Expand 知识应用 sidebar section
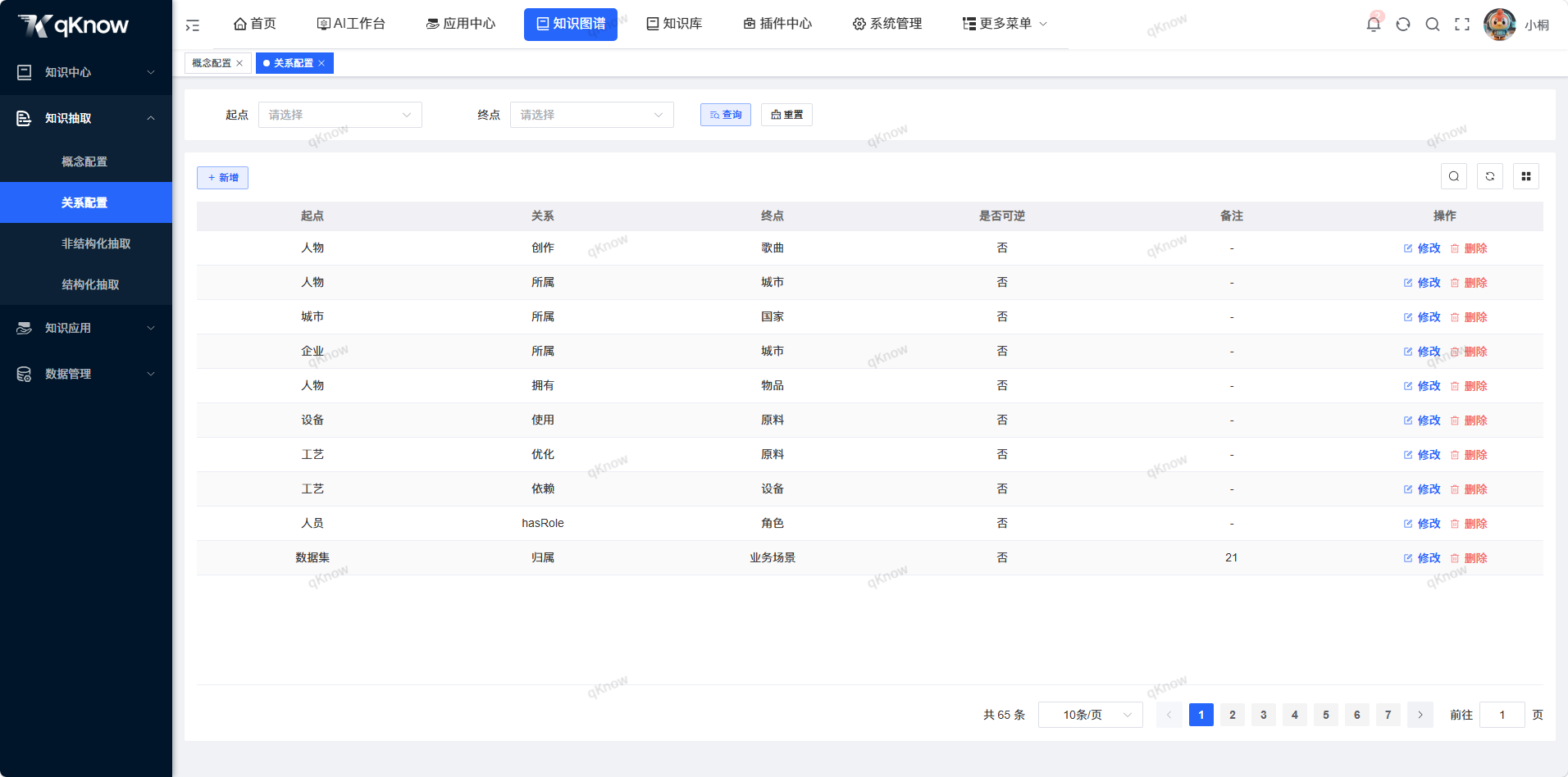Image resolution: width=1568 pixels, height=777 pixels. tap(86, 328)
